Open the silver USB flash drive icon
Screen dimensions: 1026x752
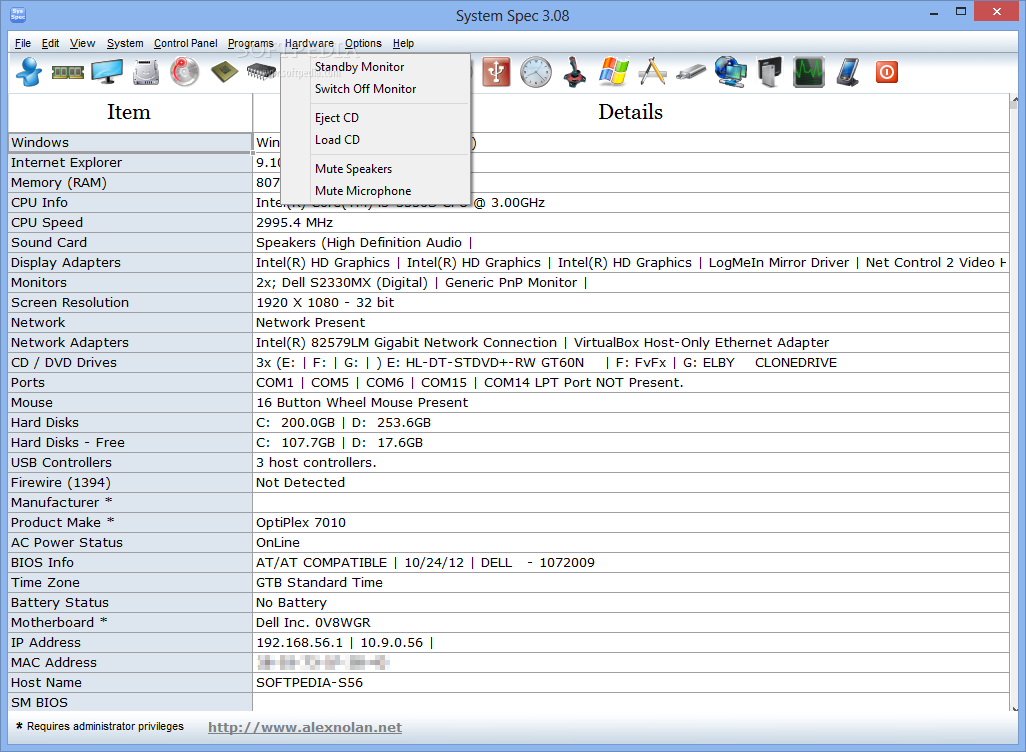click(691, 72)
